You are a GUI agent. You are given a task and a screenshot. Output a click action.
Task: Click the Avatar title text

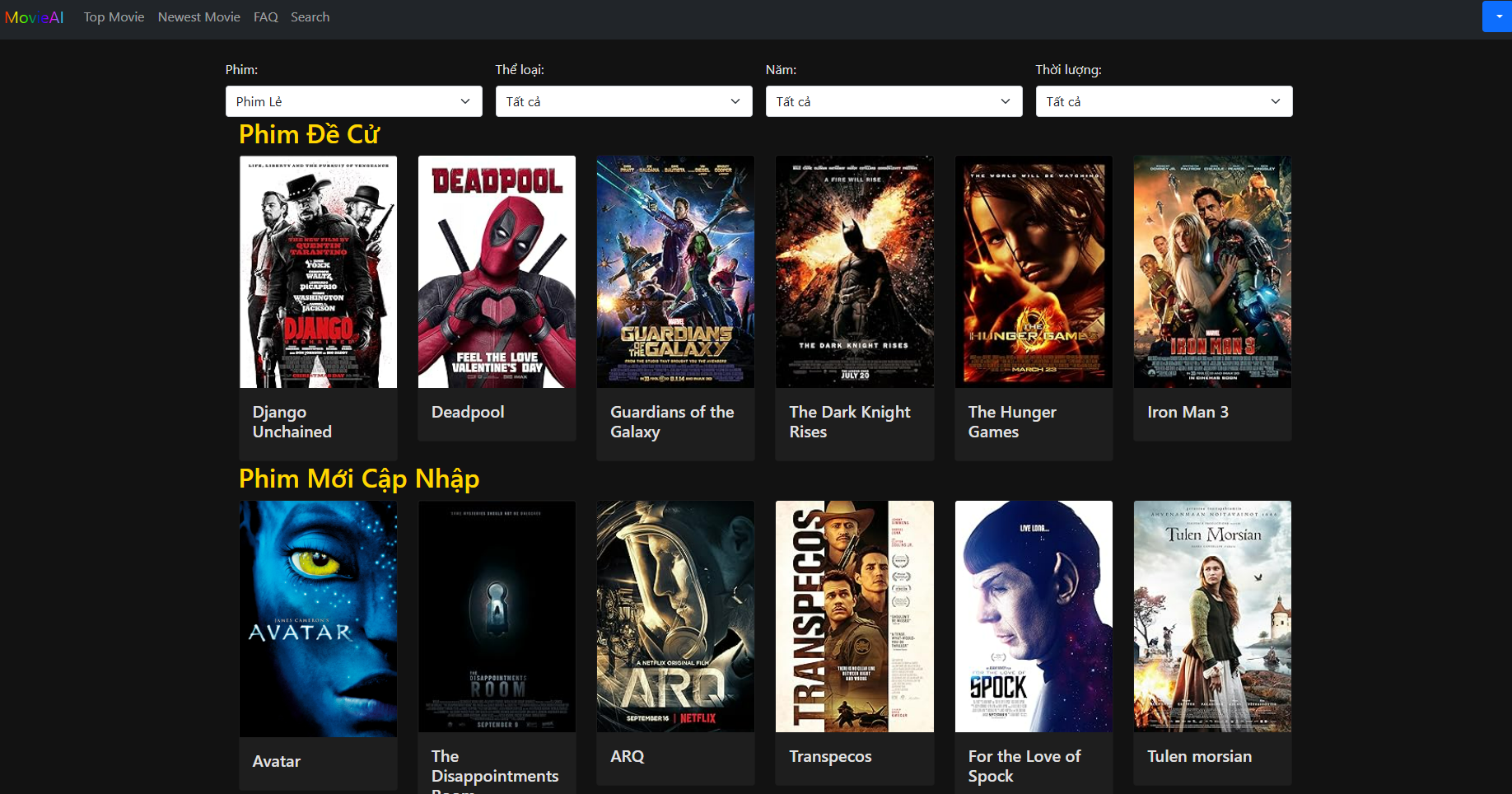[x=277, y=761]
